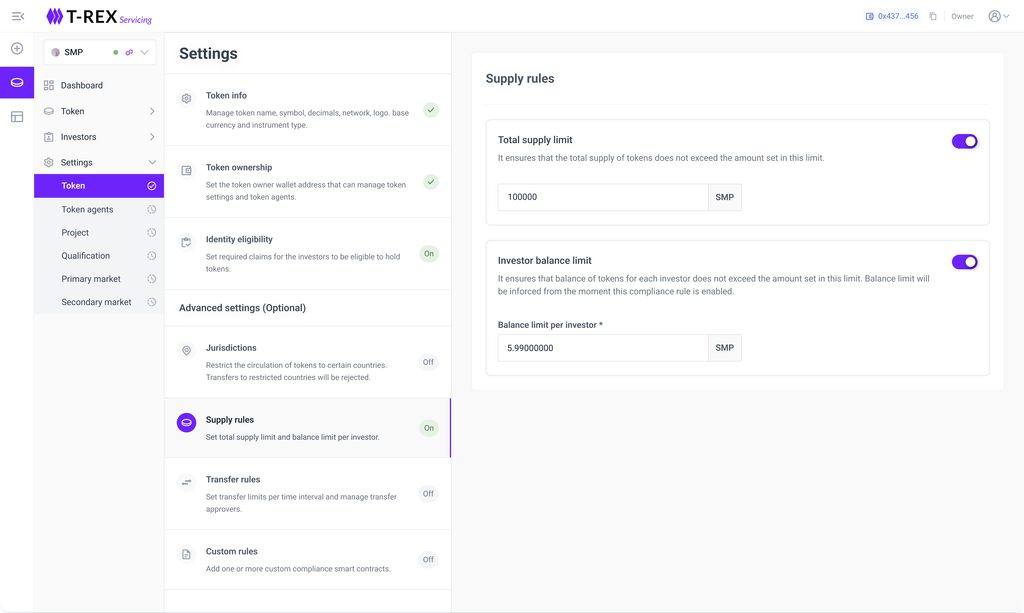Go to Dashboard in sidebar
1024x613 pixels.
point(81,85)
